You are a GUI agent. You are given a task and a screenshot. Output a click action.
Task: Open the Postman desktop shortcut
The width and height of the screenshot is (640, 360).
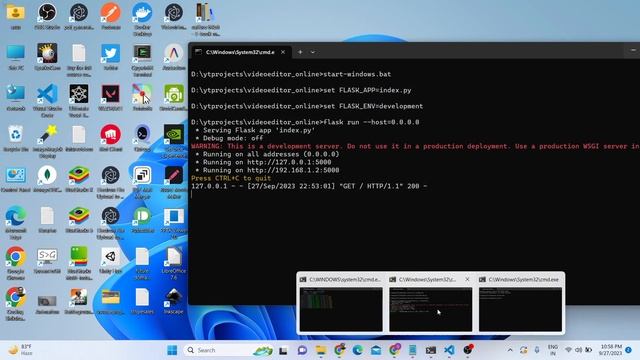point(111,16)
